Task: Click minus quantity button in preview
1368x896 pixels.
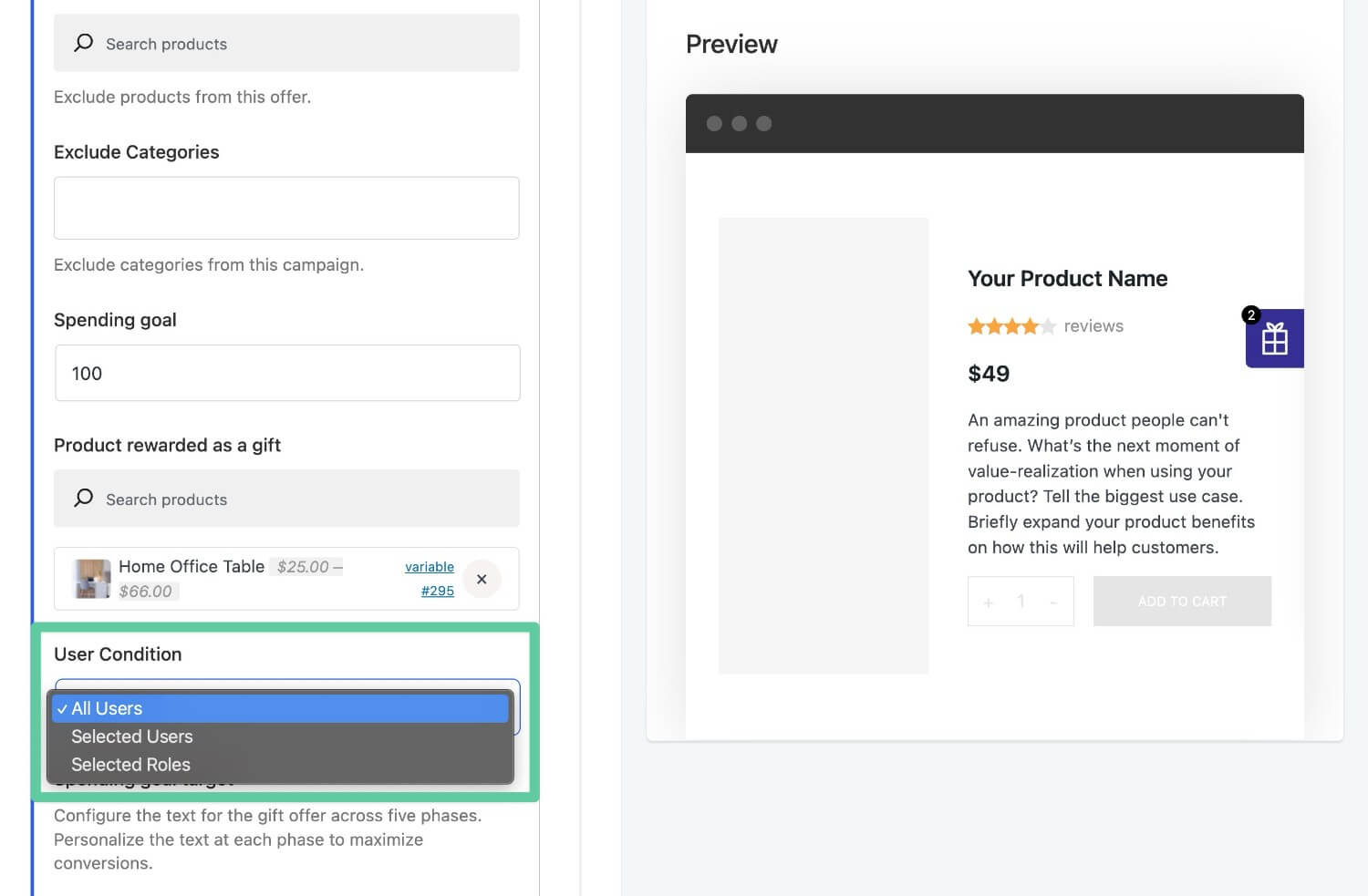Action: click(x=1053, y=602)
